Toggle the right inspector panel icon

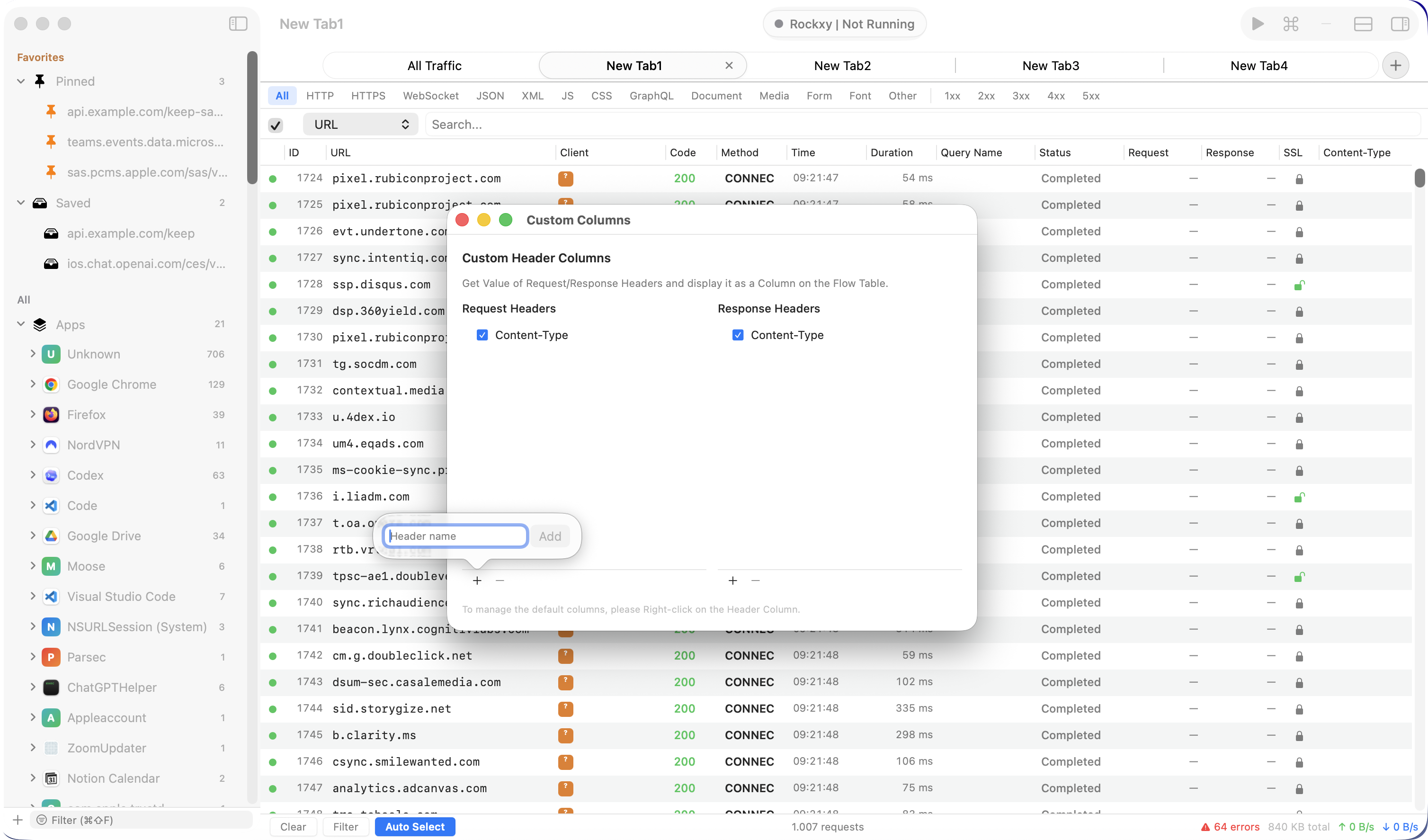(x=1400, y=24)
